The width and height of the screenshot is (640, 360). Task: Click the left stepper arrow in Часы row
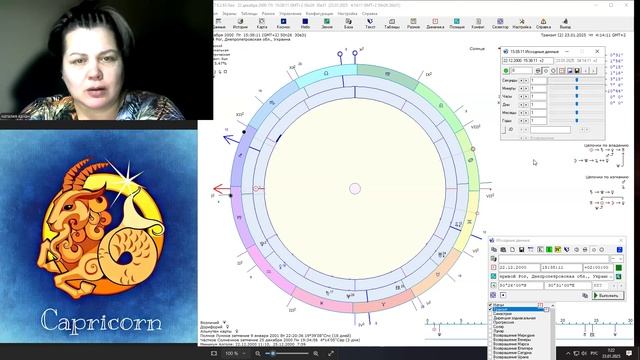[x=521, y=97]
